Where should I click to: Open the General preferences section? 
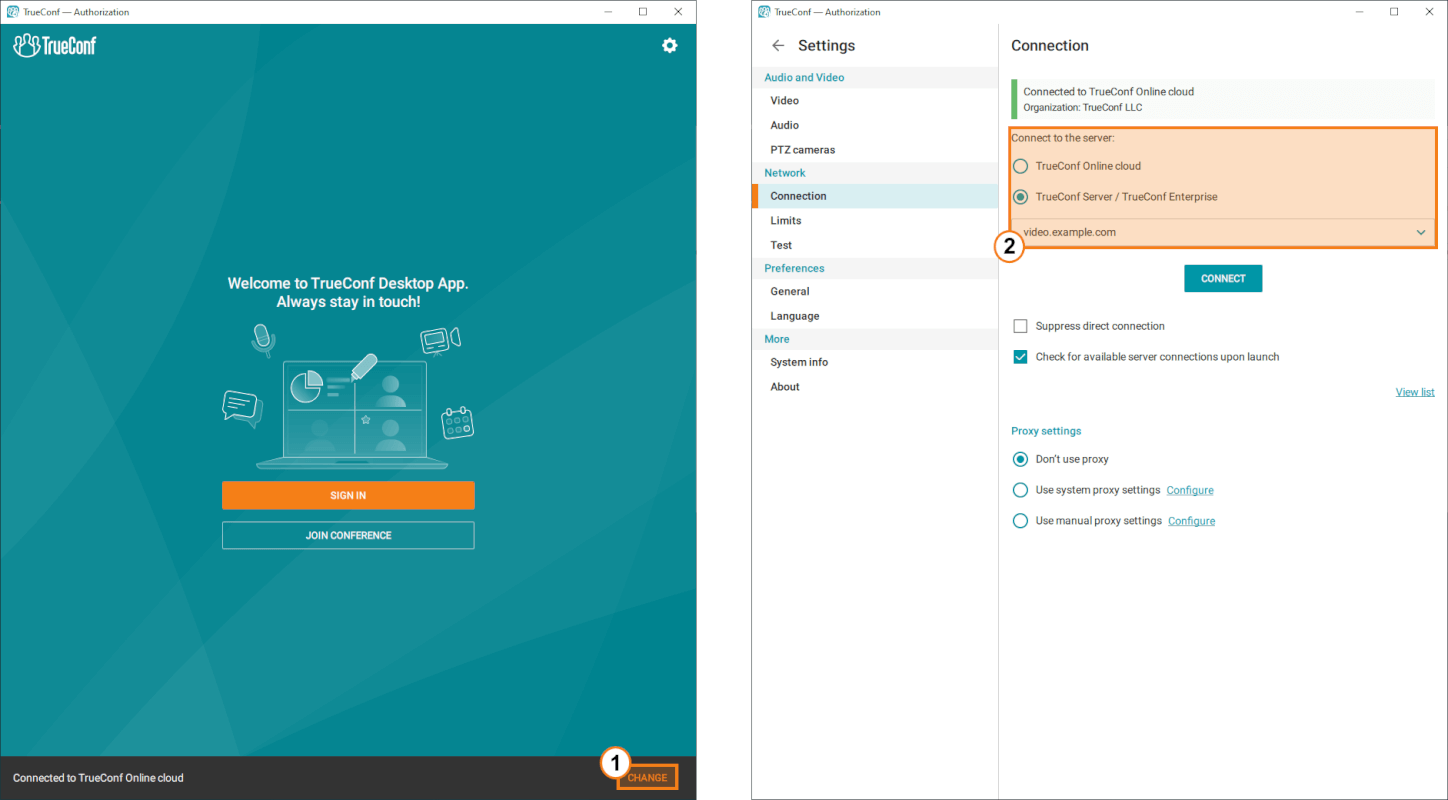click(875, 291)
